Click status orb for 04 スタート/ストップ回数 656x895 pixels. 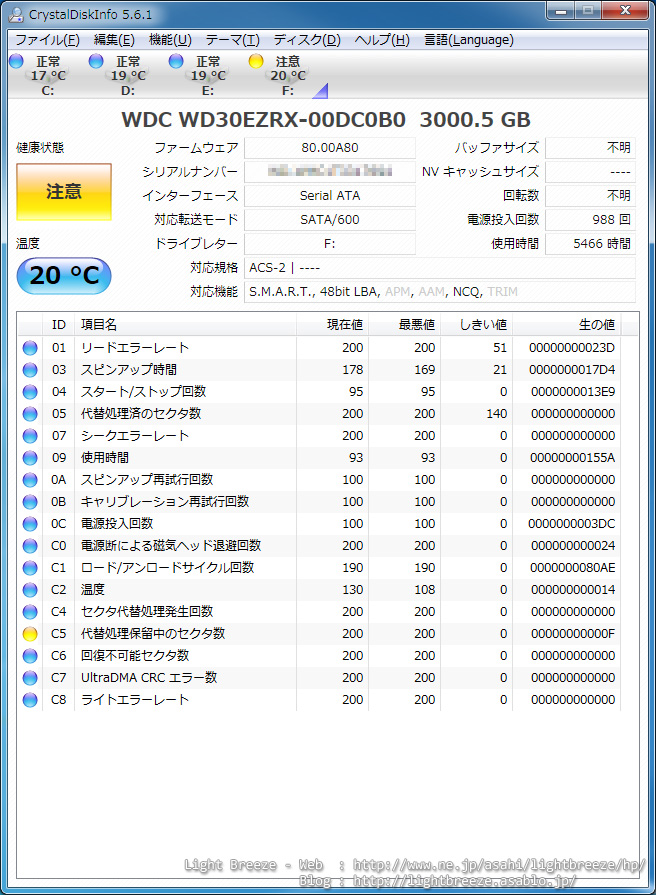click(30, 392)
